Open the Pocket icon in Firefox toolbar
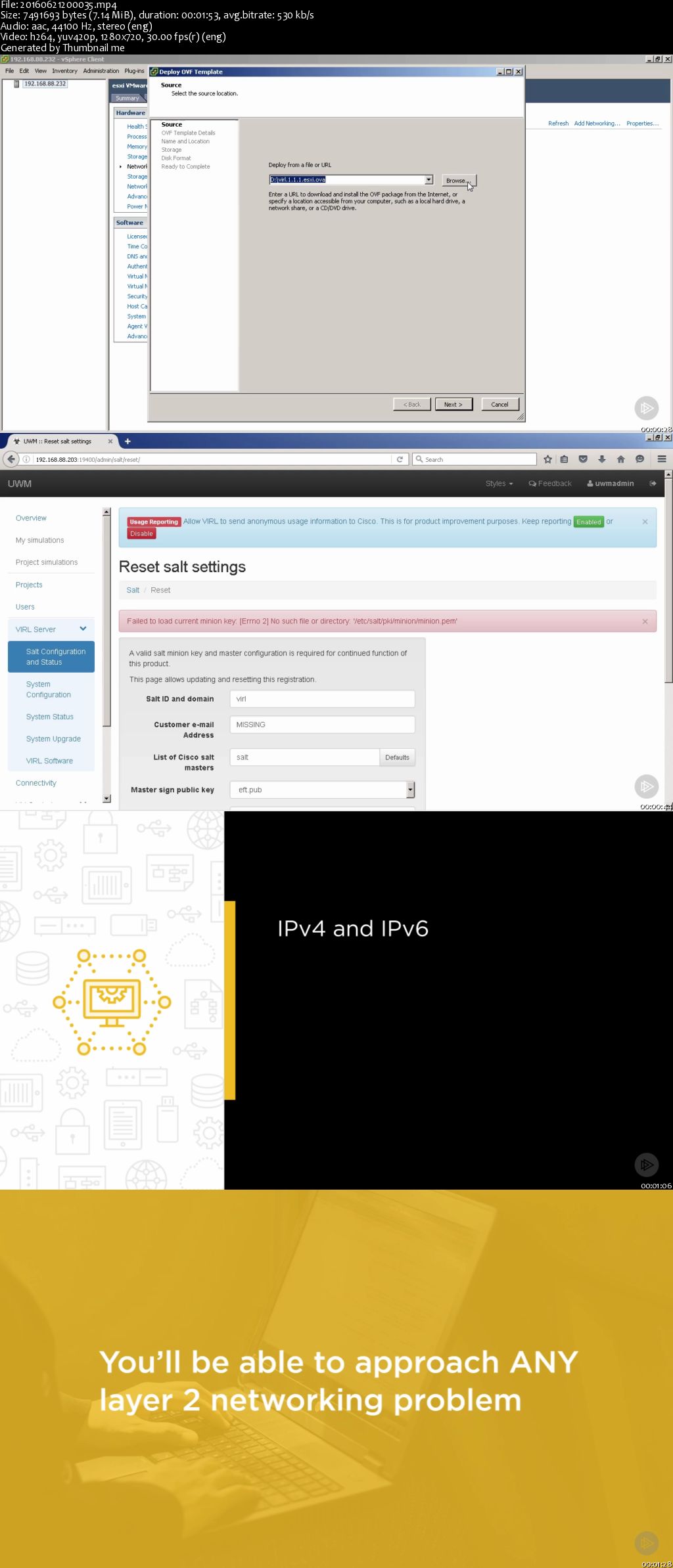This screenshot has height=1568, width=673. click(x=583, y=459)
